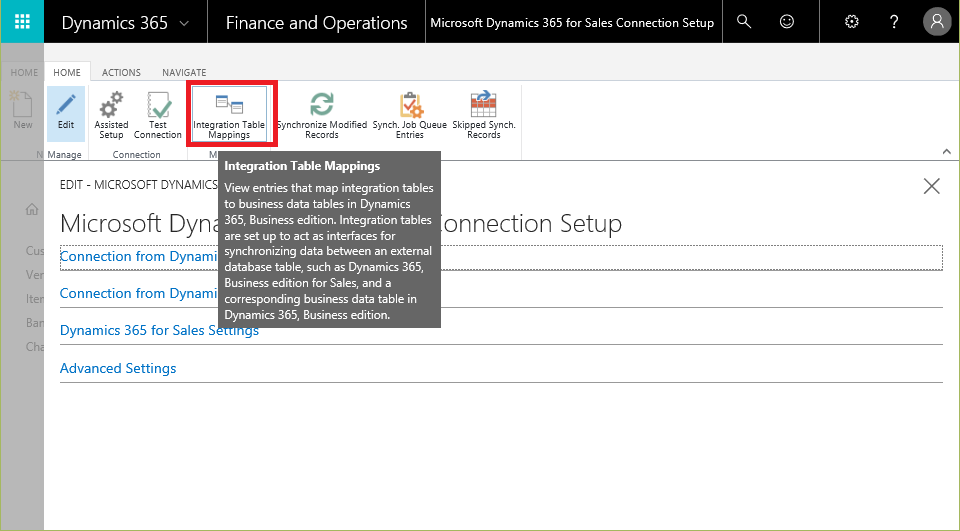This screenshot has height=531, width=960.
Task: Click Finance and Operations header
Action: 316,23
